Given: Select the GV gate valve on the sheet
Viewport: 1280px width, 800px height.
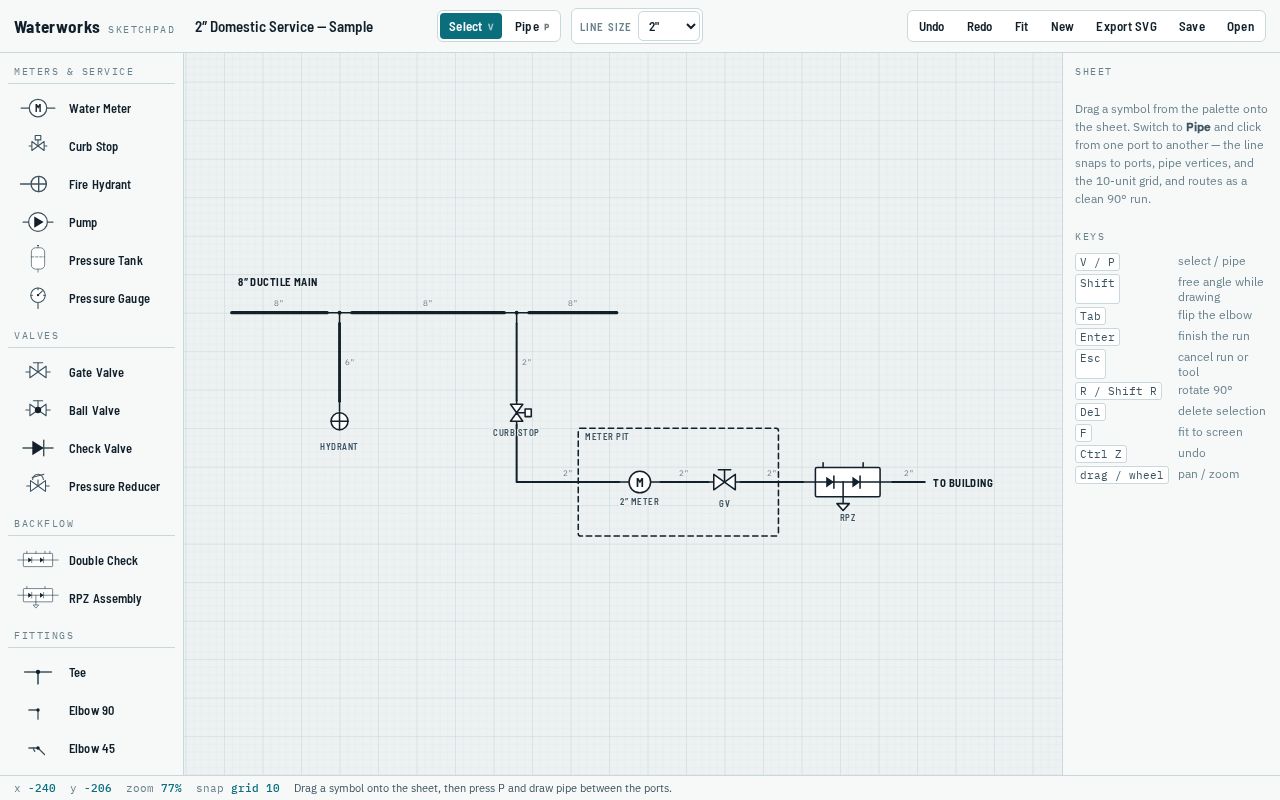Looking at the screenshot, I should click(725, 481).
